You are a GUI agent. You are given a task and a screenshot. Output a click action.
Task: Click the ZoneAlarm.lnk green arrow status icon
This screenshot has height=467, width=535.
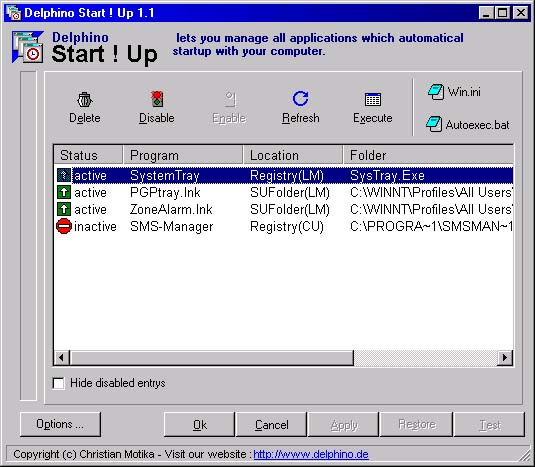click(x=64, y=209)
